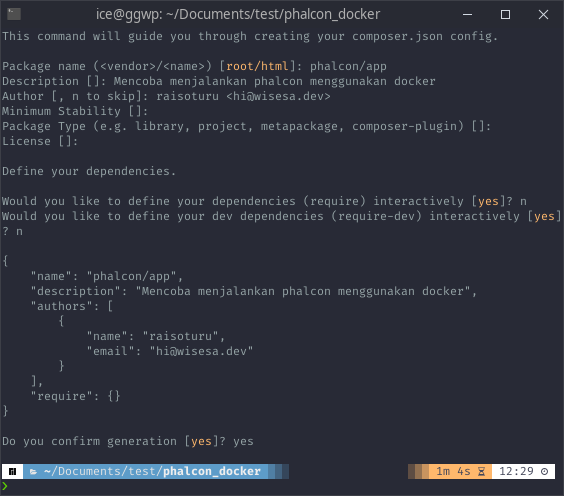Click the hourglass icon beside 1m 4s
The width and height of the screenshot is (564, 496).
coord(481,471)
